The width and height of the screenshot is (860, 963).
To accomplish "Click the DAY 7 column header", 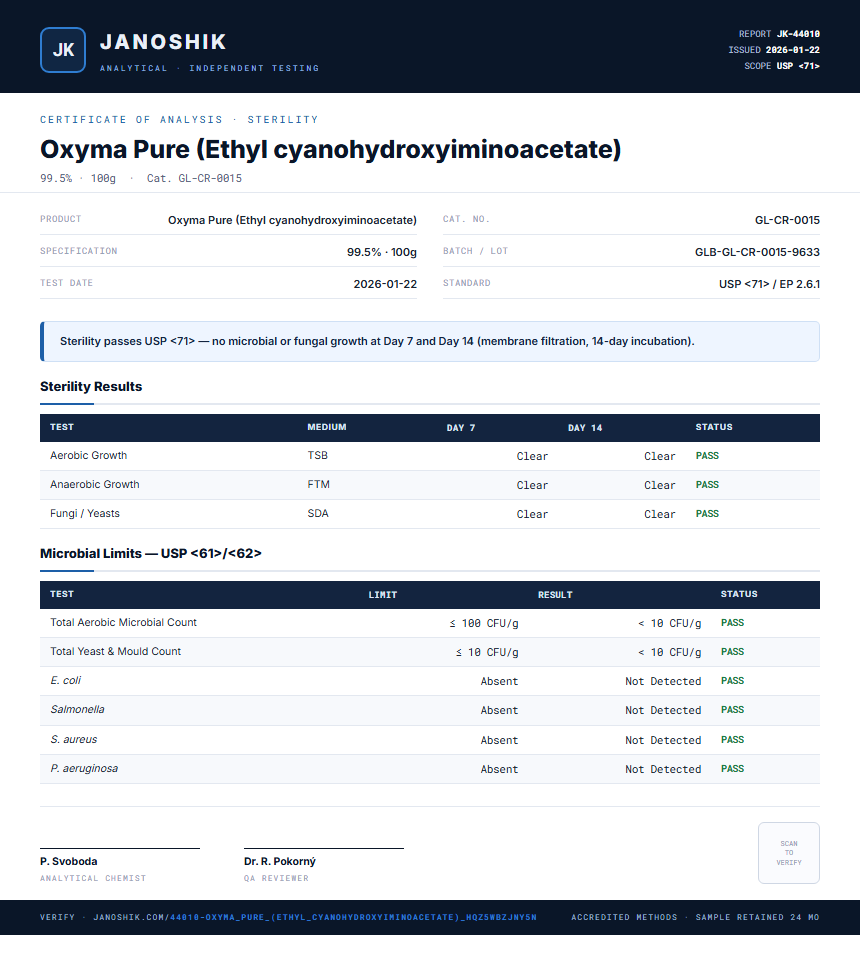I will coord(461,427).
